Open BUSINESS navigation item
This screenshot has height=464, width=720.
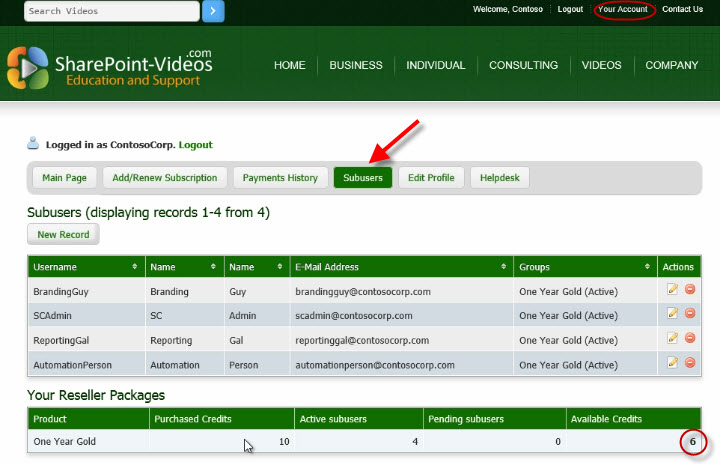pyautogui.click(x=356, y=65)
